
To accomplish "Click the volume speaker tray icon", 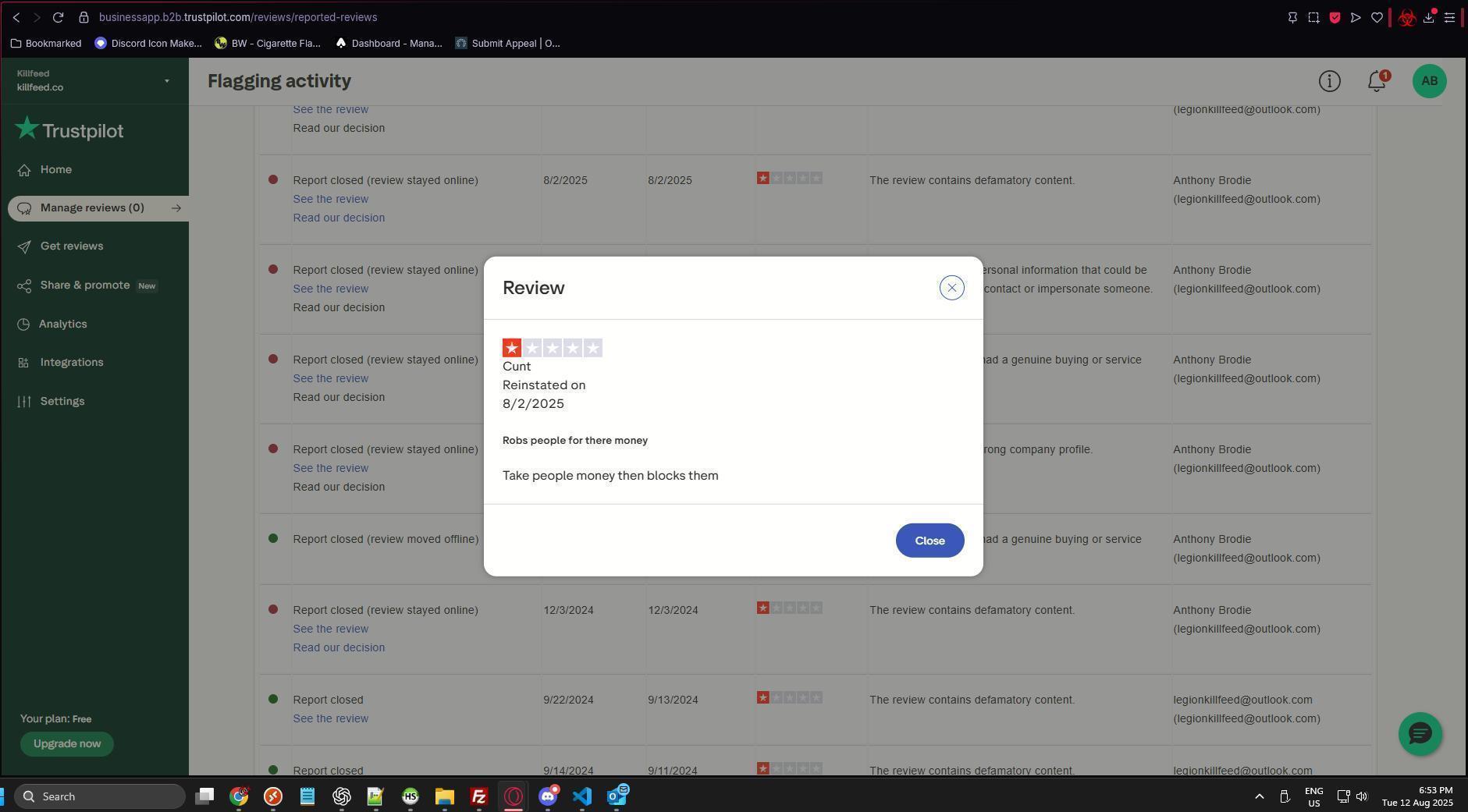I will [1362, 796].
